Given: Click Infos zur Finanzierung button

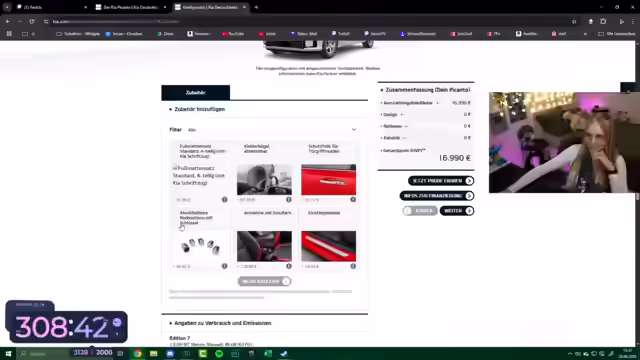Looking at the screenshot, I should tap(437, 196).
